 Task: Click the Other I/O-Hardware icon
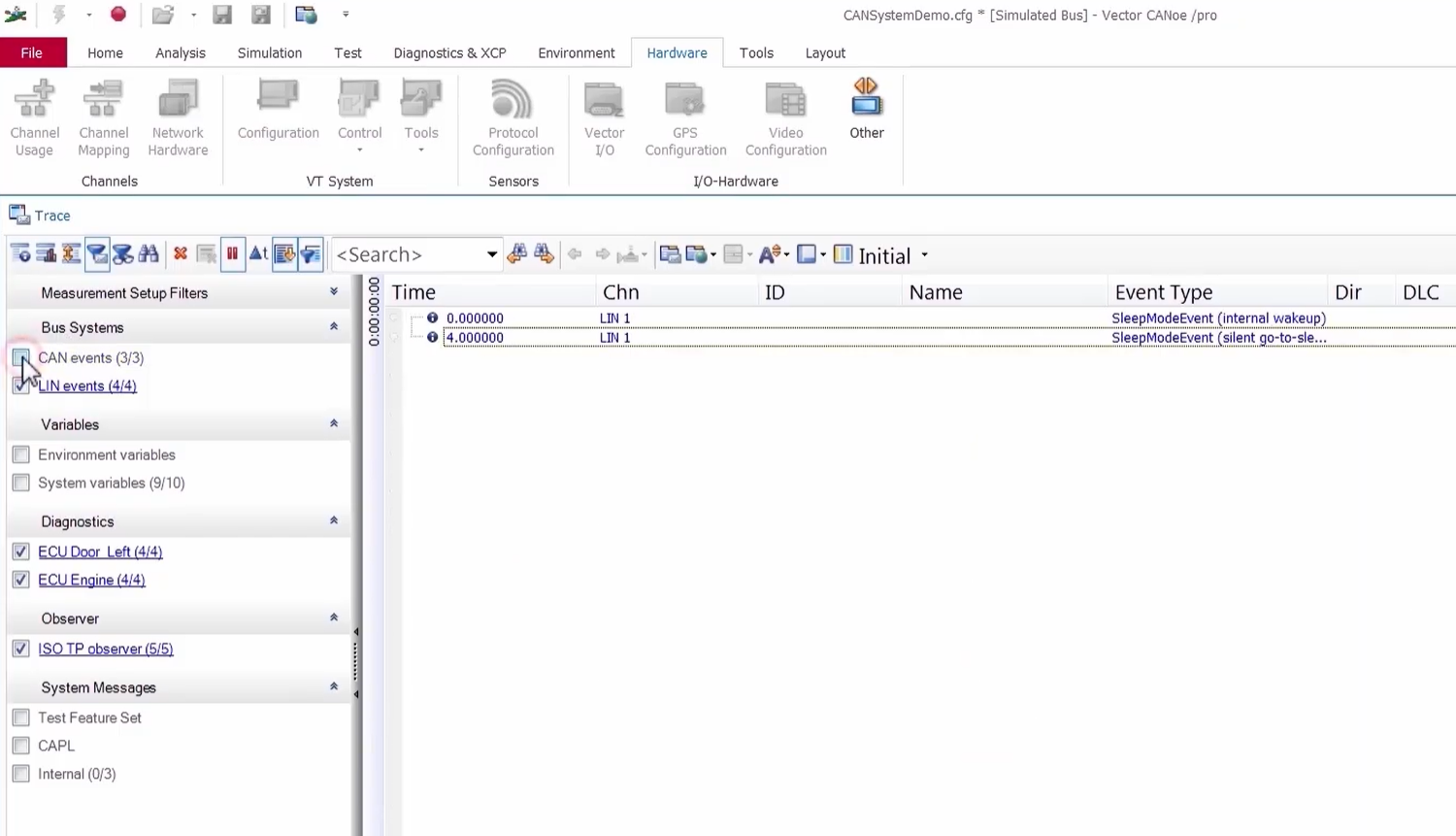[x=866, y=110]
